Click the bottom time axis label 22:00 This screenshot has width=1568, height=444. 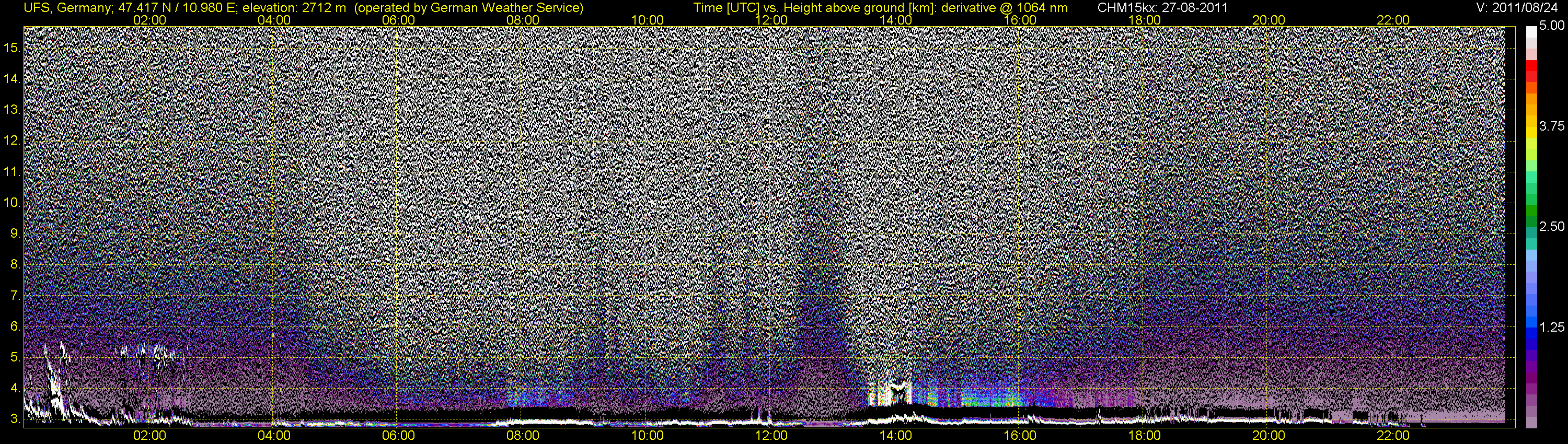(x=1393, y=436)
